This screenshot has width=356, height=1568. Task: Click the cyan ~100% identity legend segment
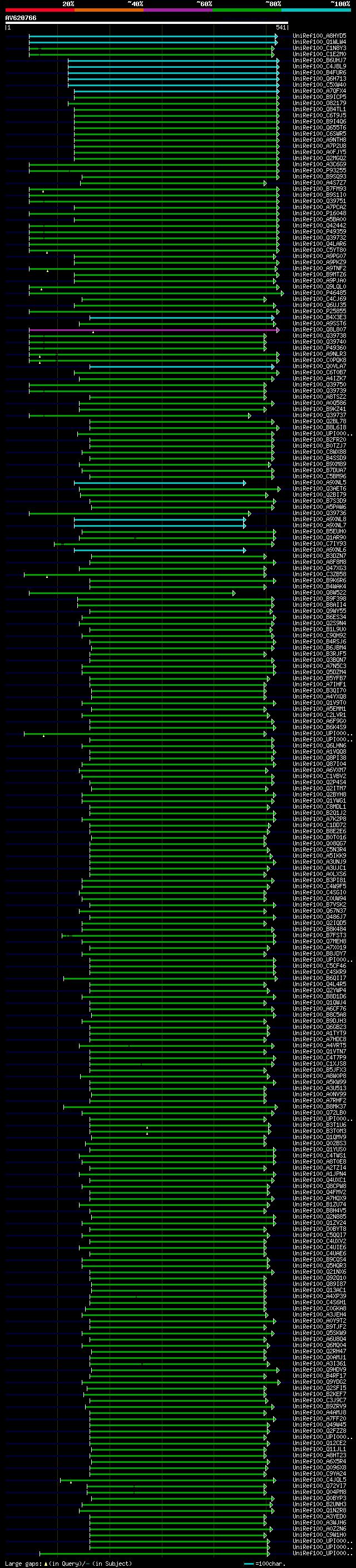pyautogui.click(x=317, y=10)
